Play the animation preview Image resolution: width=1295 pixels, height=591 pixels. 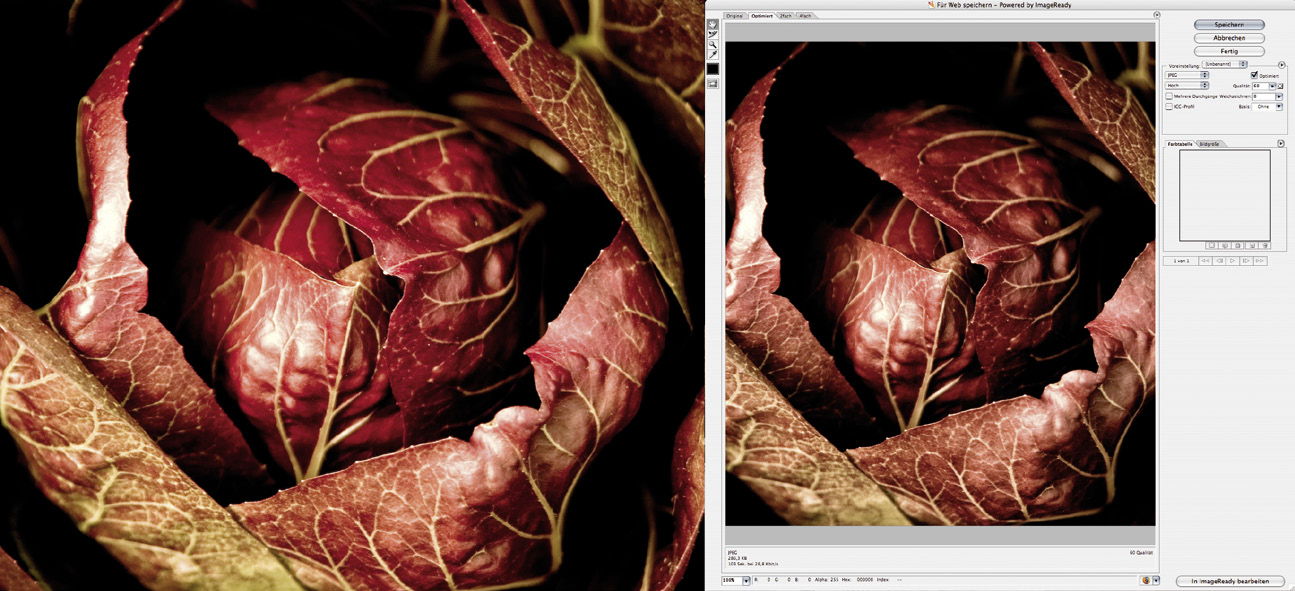[x=1232, y=261]
